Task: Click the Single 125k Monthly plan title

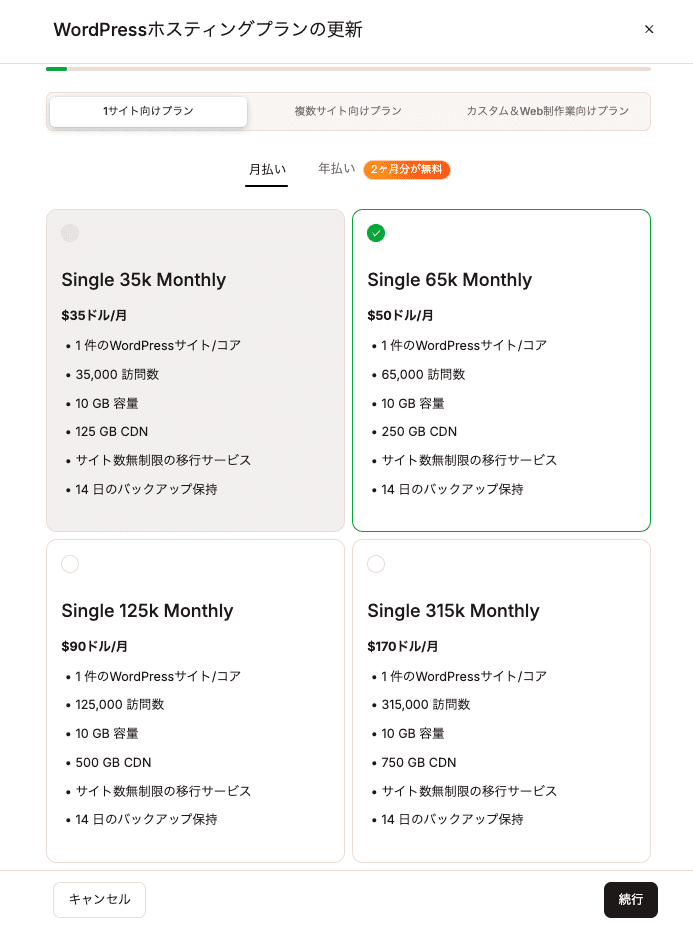Action: (x=147, y=611)
